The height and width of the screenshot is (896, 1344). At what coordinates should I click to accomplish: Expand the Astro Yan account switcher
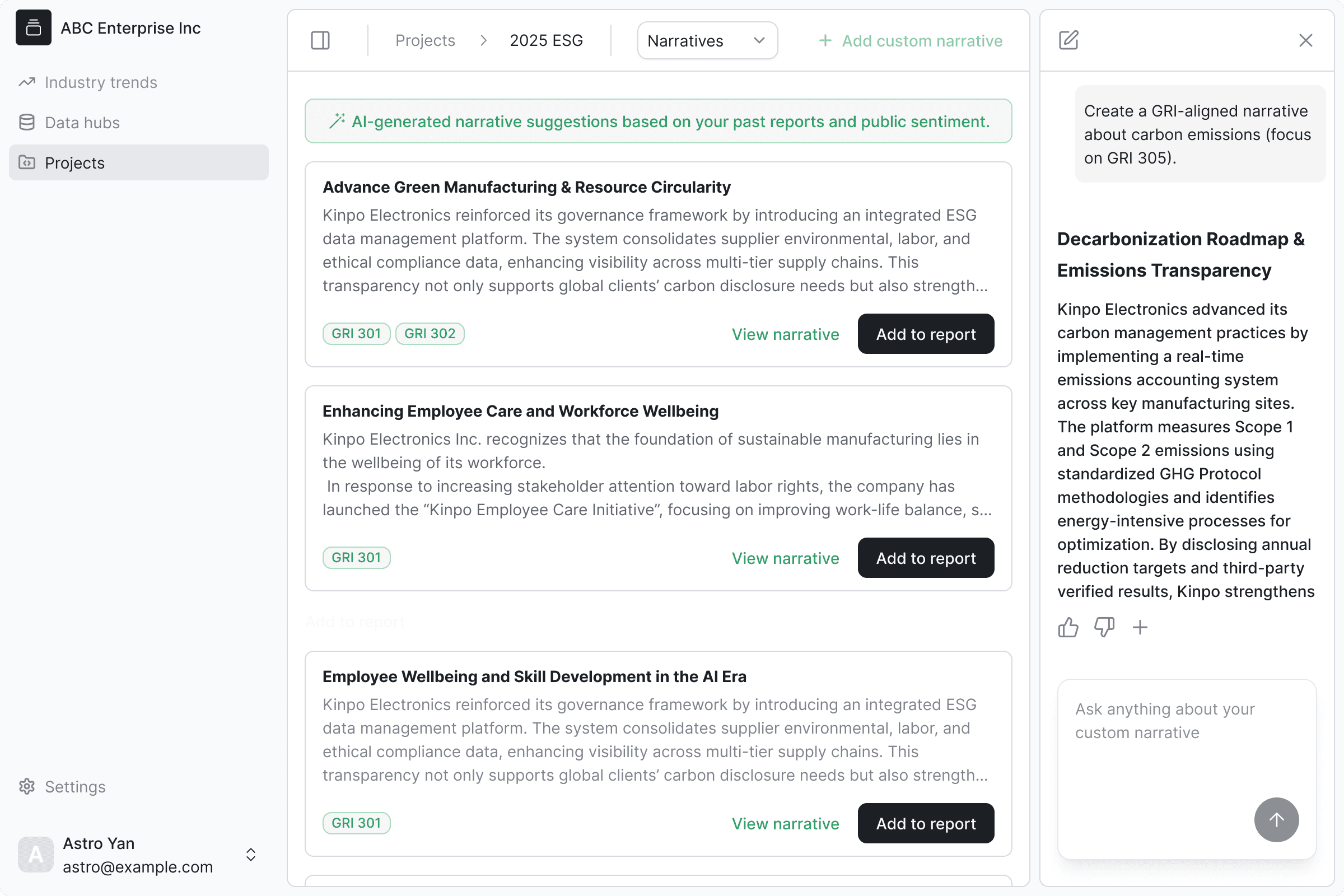250,855
